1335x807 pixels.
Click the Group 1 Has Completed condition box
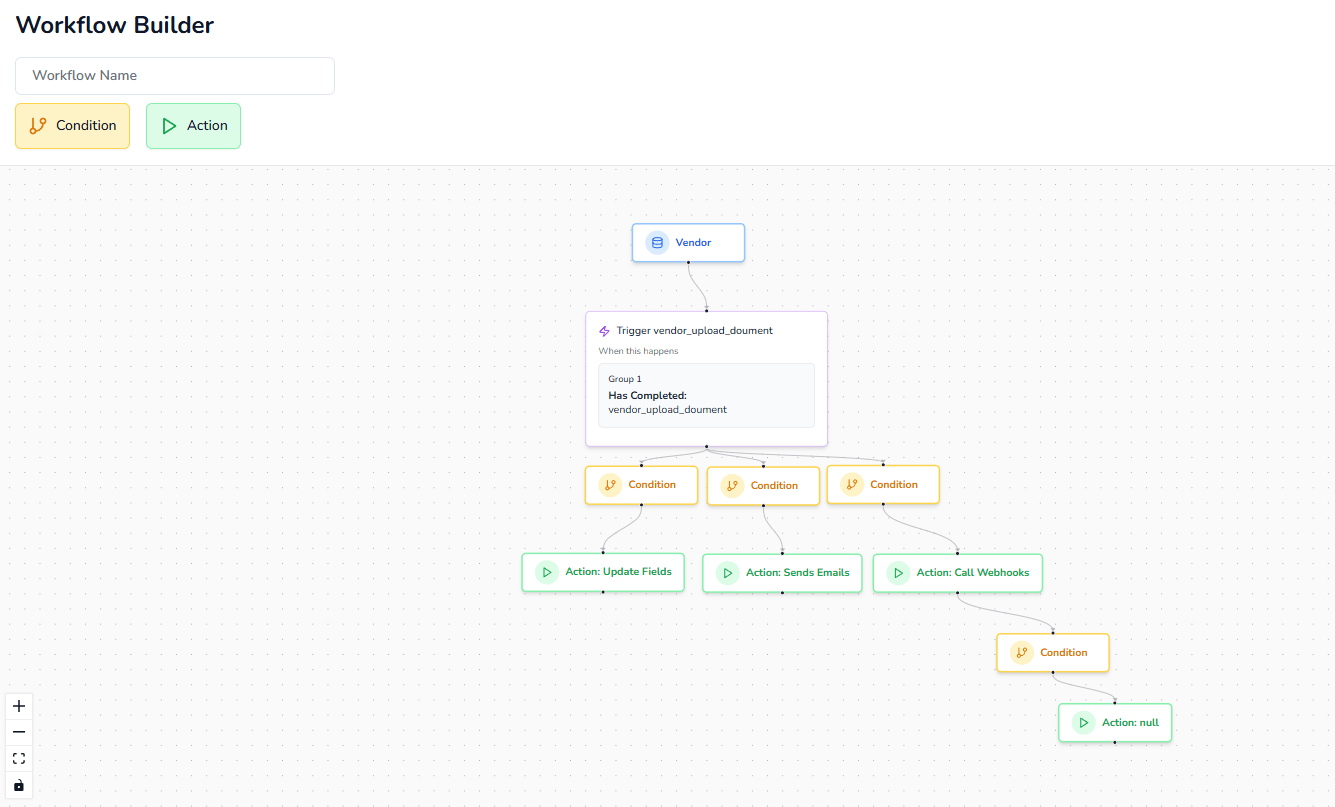(706, 395)
